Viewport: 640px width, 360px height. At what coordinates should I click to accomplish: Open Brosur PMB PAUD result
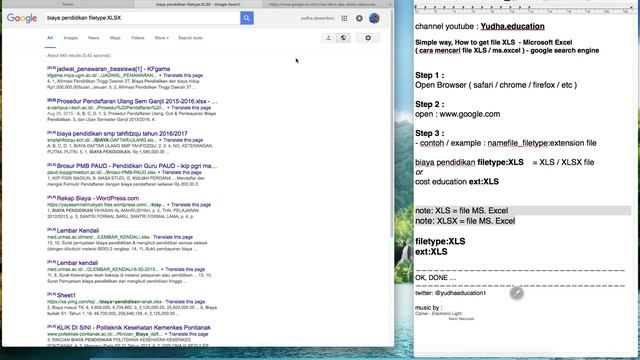point(137,166)
